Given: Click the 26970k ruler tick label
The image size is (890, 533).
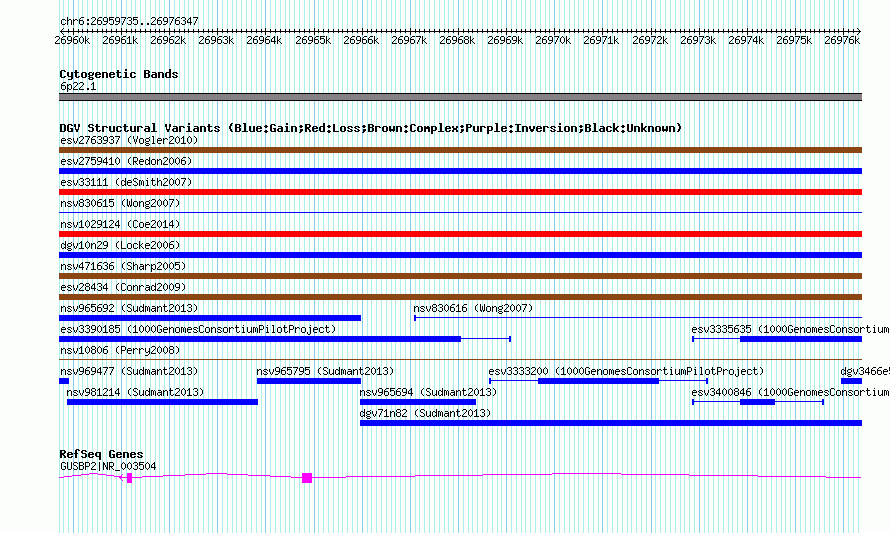Looking at the screenshot, I should (x=553, y=40).
